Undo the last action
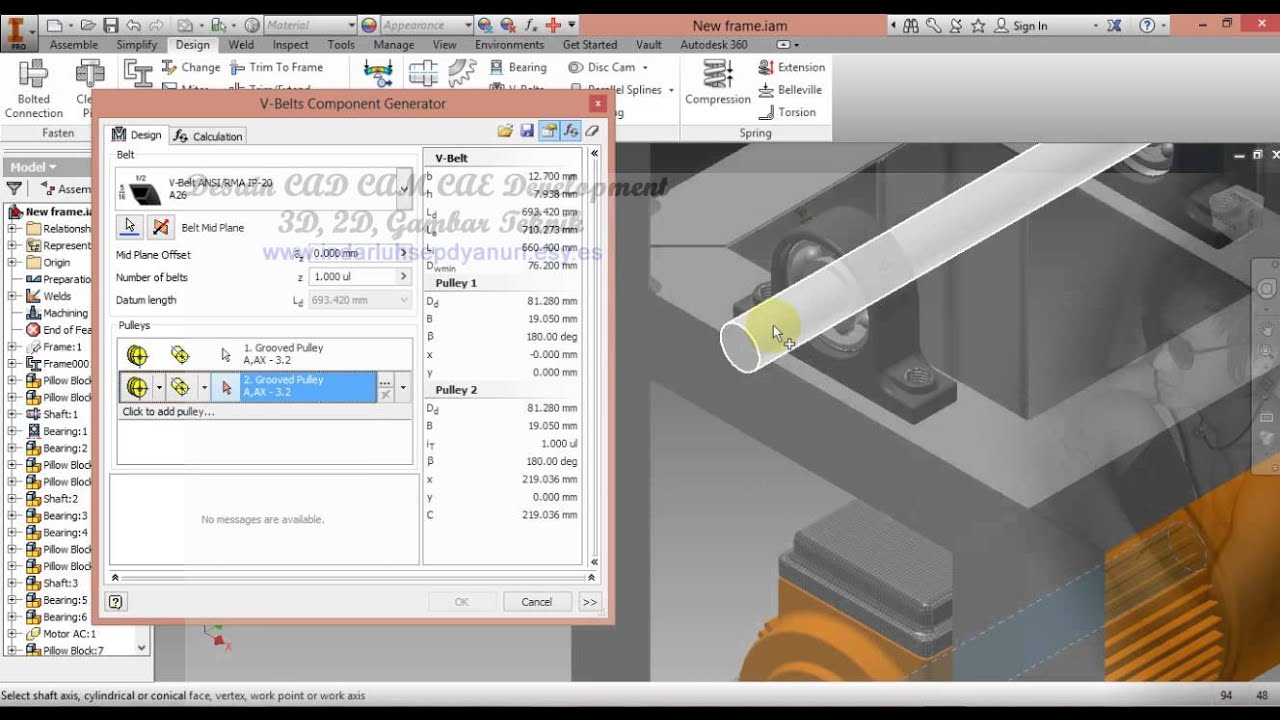The height and width of the screenshot is (720, 1280). click(133, 25)
